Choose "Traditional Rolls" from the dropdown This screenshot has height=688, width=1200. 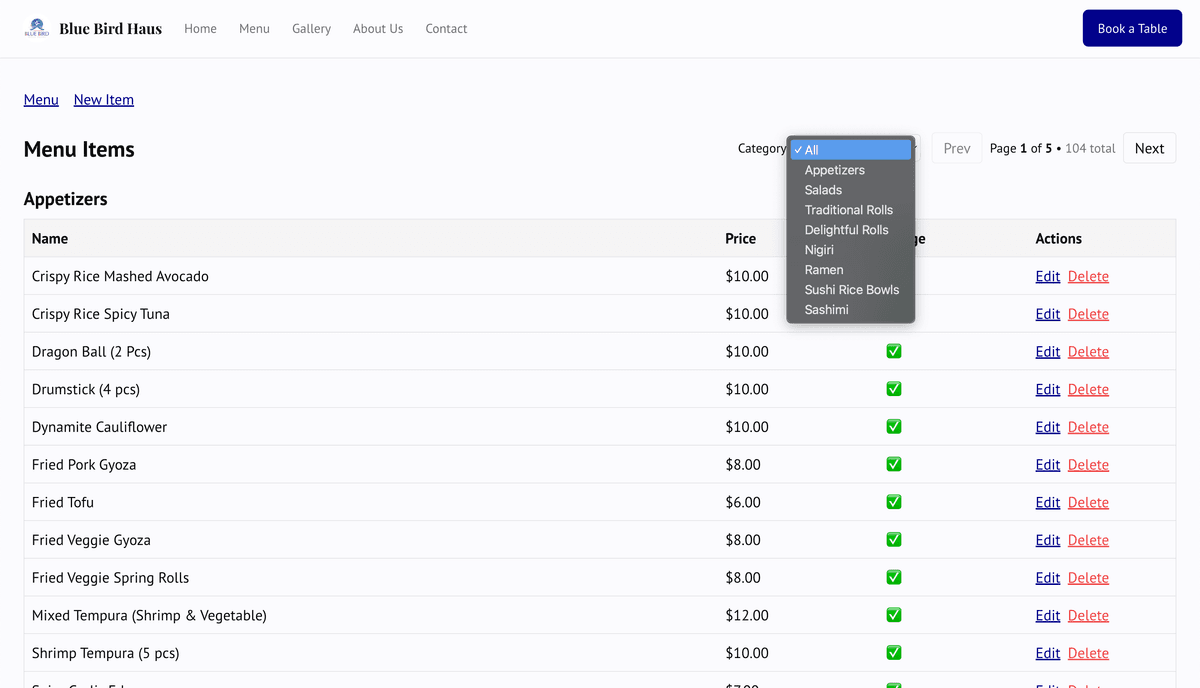(848, 209)
